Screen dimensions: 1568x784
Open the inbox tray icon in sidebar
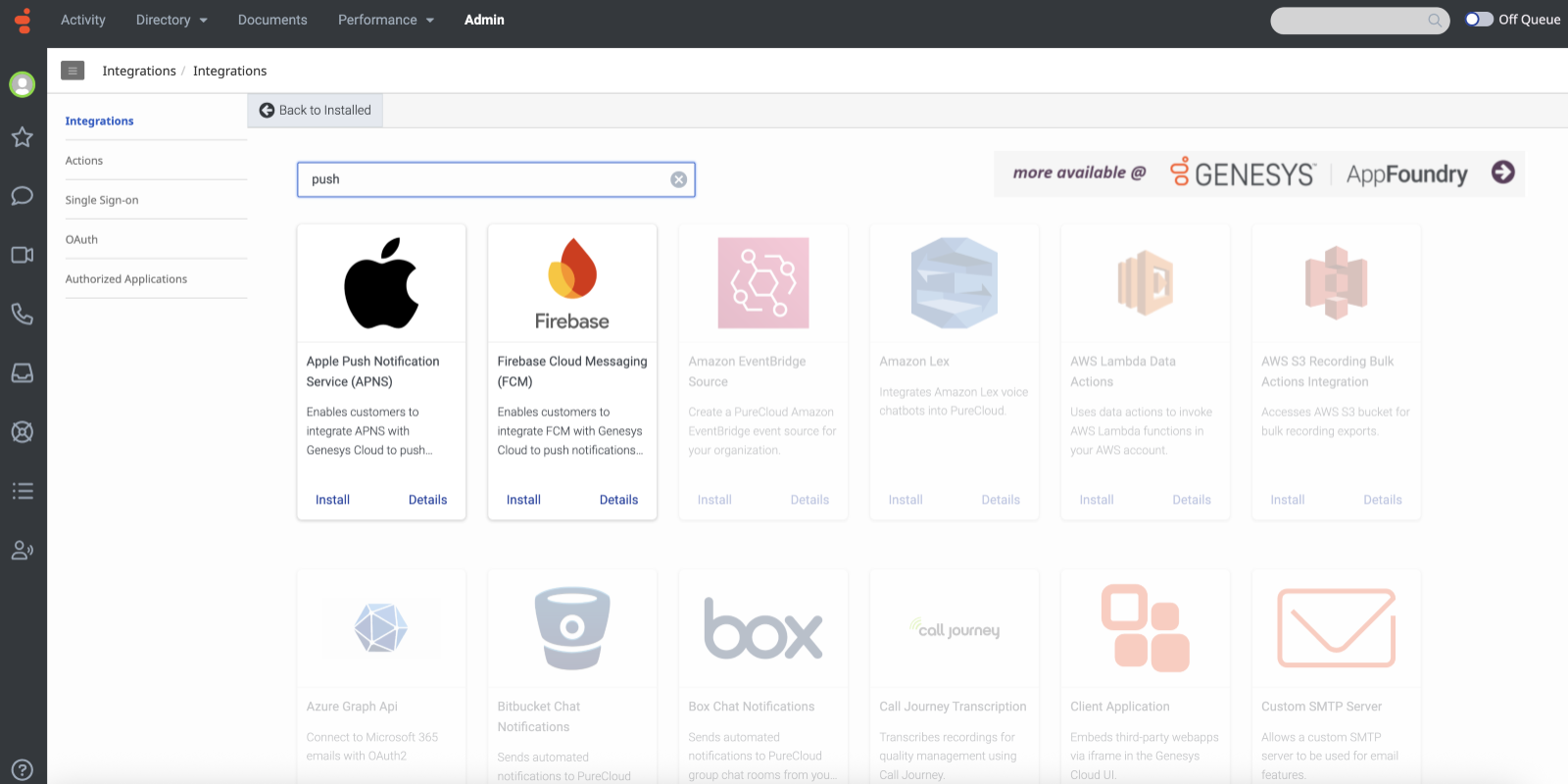coord(23,373)
